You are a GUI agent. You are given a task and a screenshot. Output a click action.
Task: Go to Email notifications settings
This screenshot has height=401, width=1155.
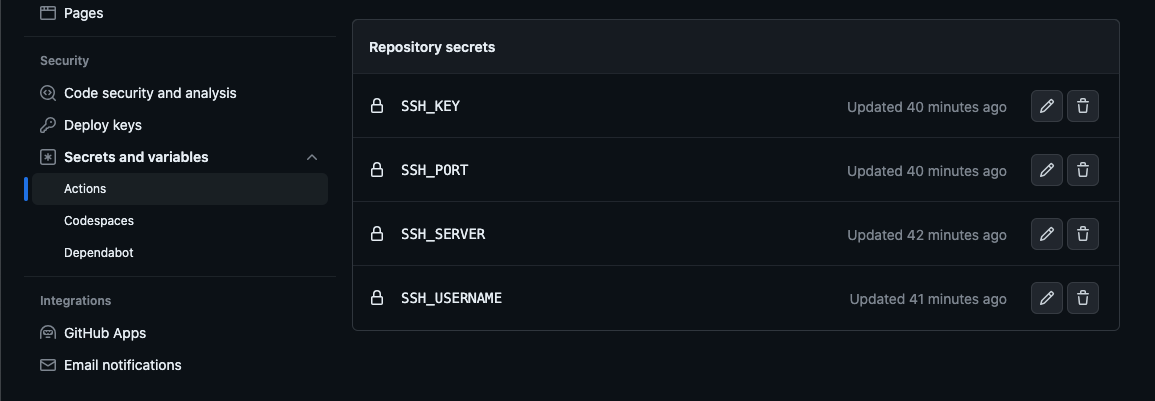pyautogui.click(x=122, y=365)
